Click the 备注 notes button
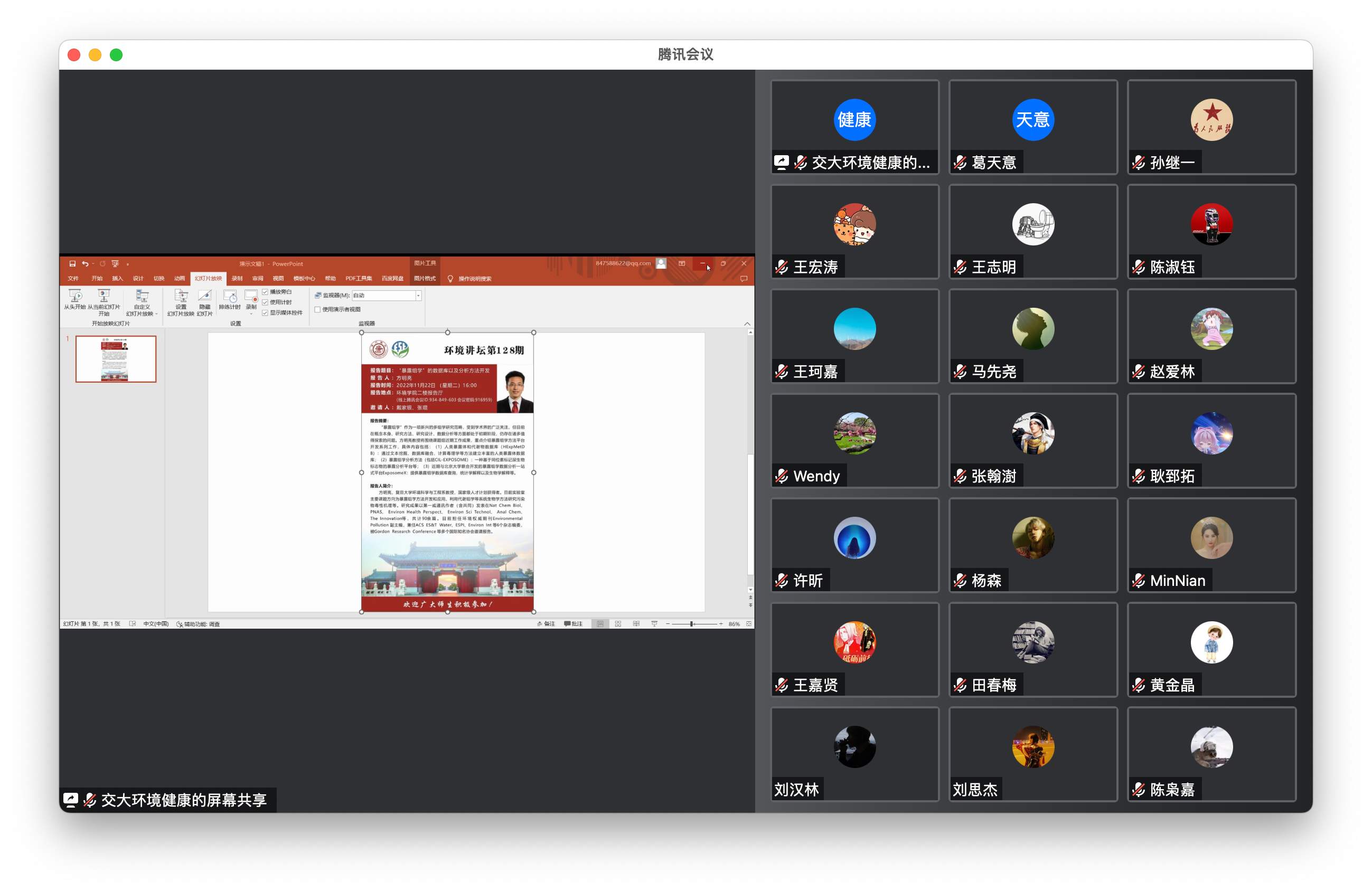This screenshot has width=1372, height=891. (x=546, y=623)
